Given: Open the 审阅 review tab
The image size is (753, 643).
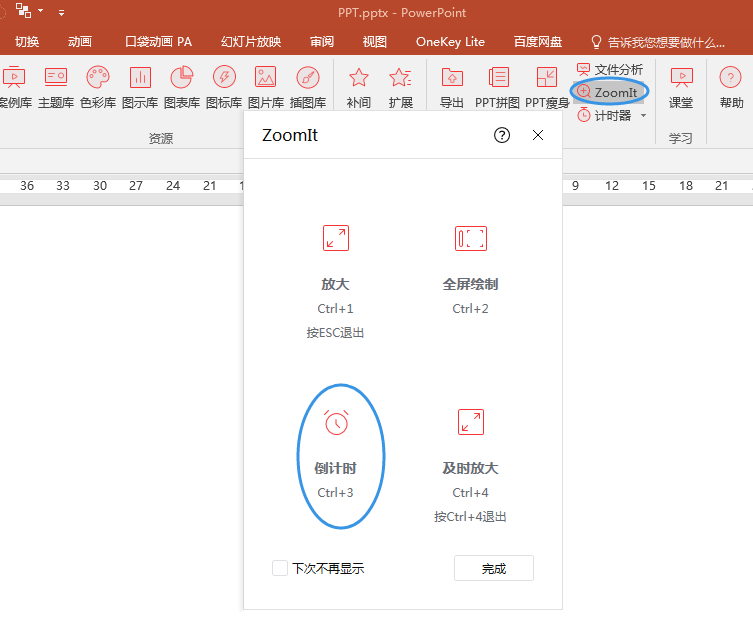Looking at the screenshot, I should pos(322,42).
